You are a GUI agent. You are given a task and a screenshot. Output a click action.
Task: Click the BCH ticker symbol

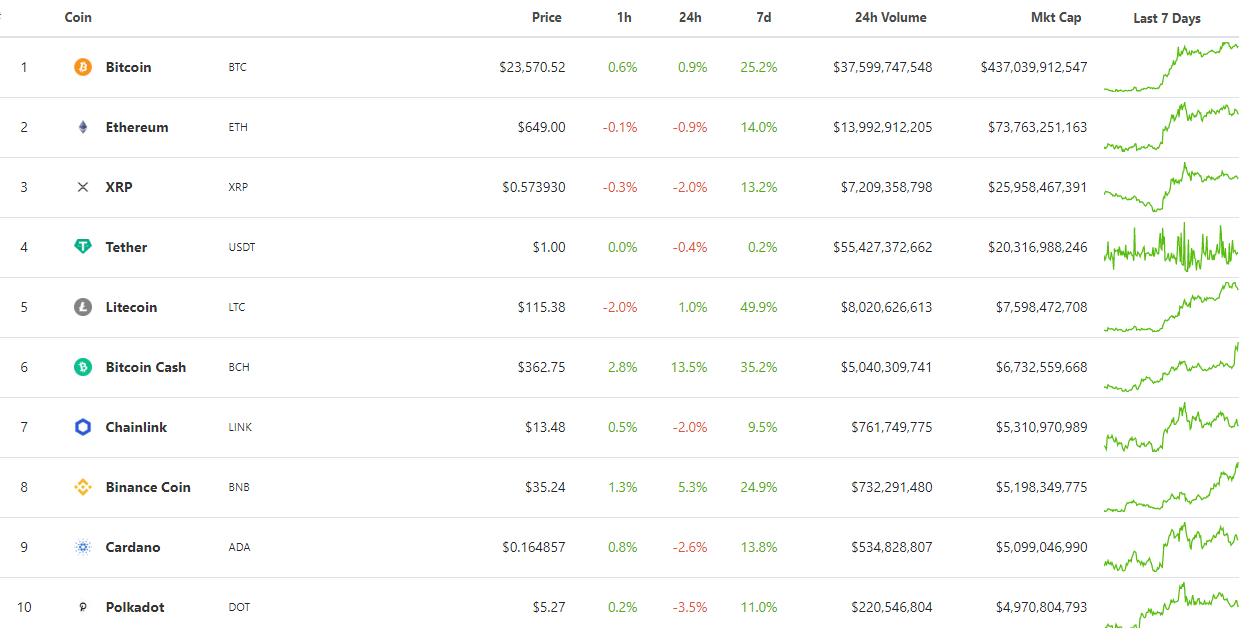[239, 367]
